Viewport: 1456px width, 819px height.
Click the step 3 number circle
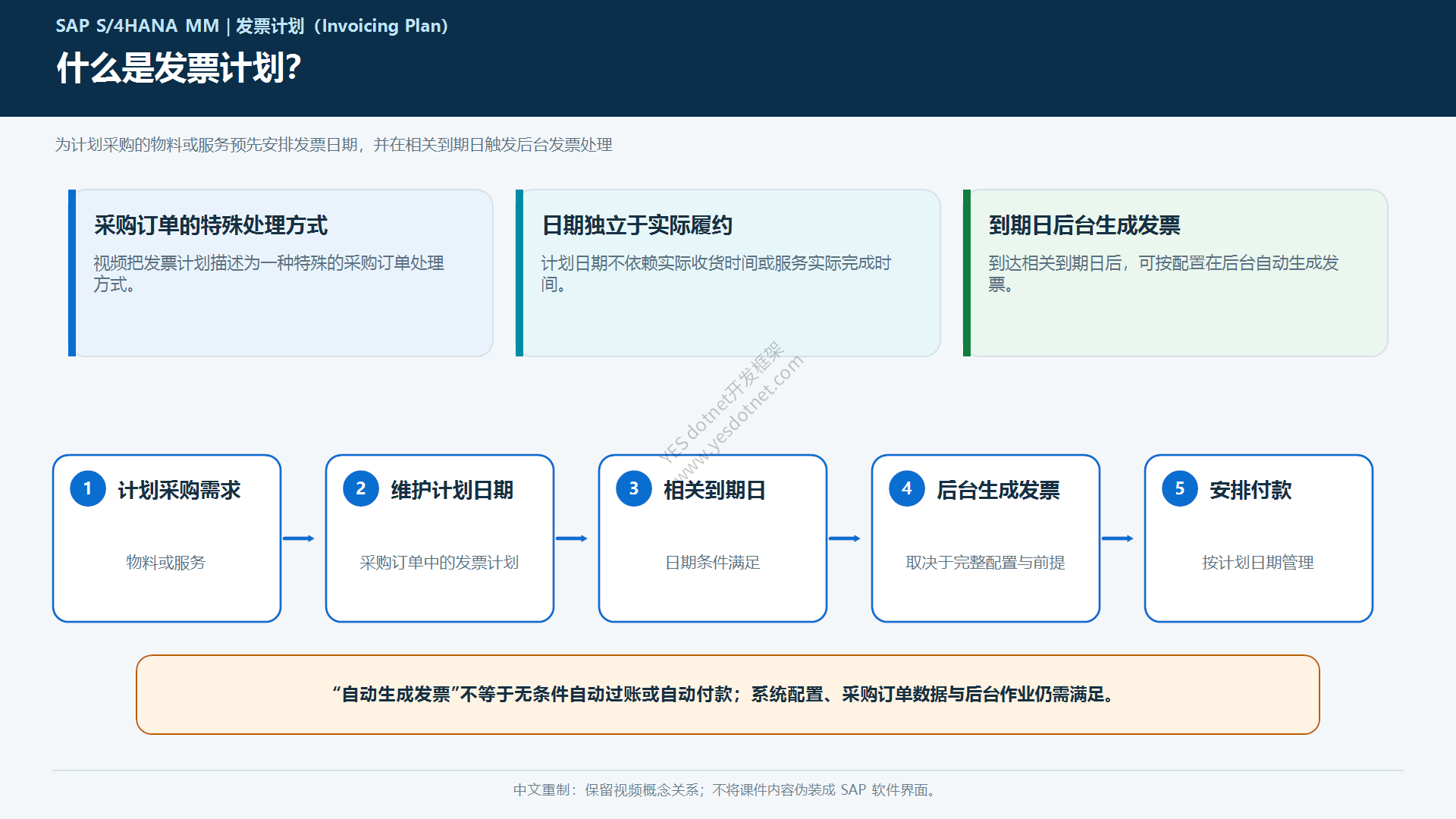point(634,489)
